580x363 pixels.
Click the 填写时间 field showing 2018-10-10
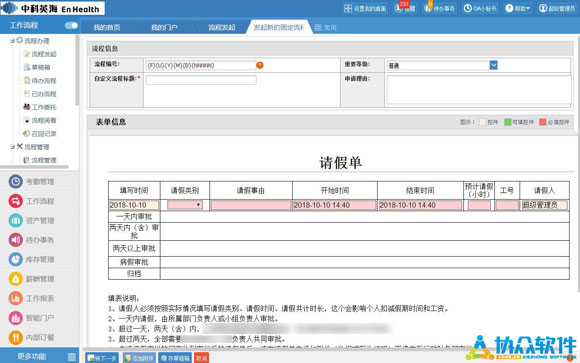click(x=134, y=205)
